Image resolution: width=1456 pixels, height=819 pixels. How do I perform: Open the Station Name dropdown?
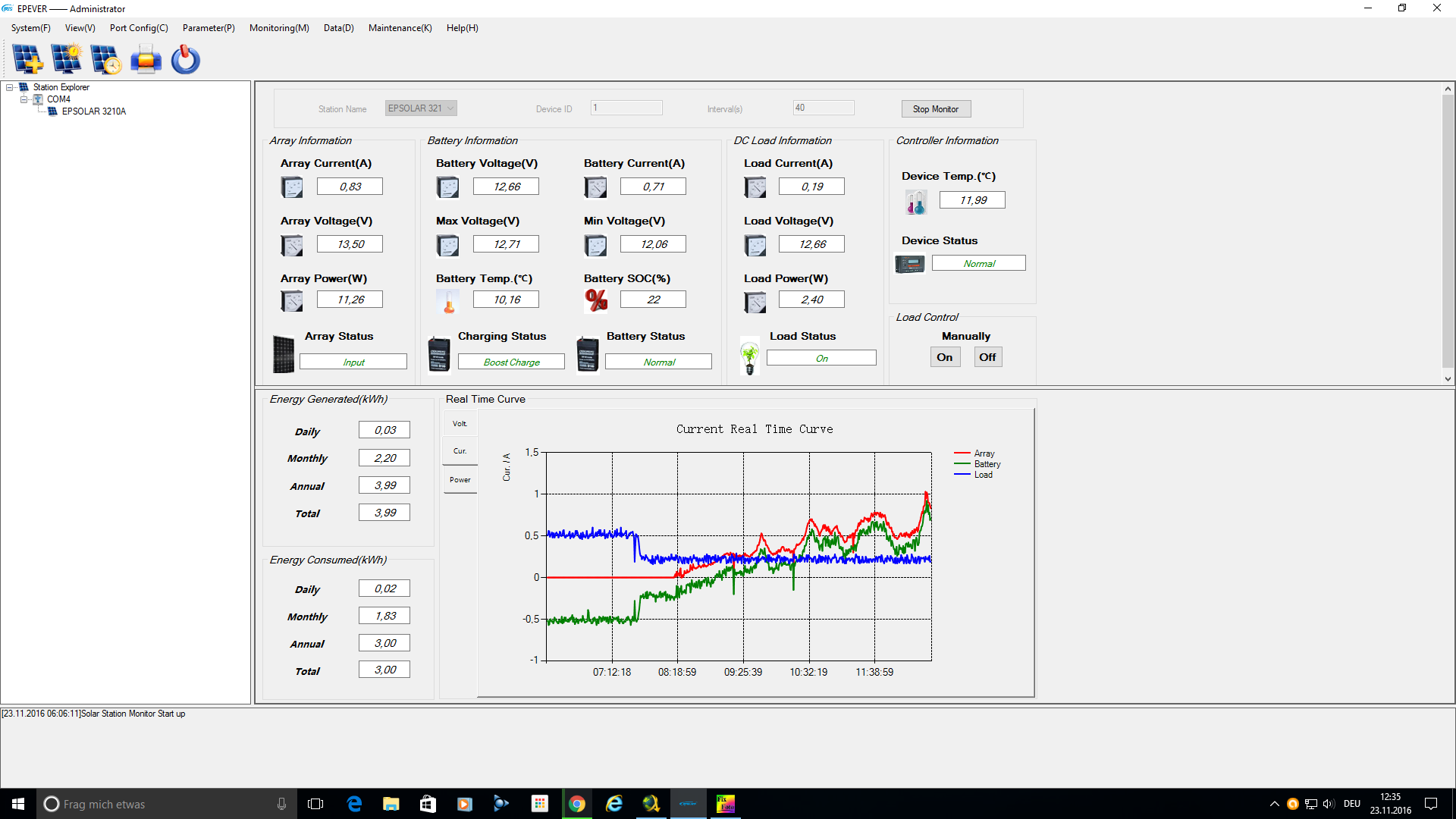[450, 108]
